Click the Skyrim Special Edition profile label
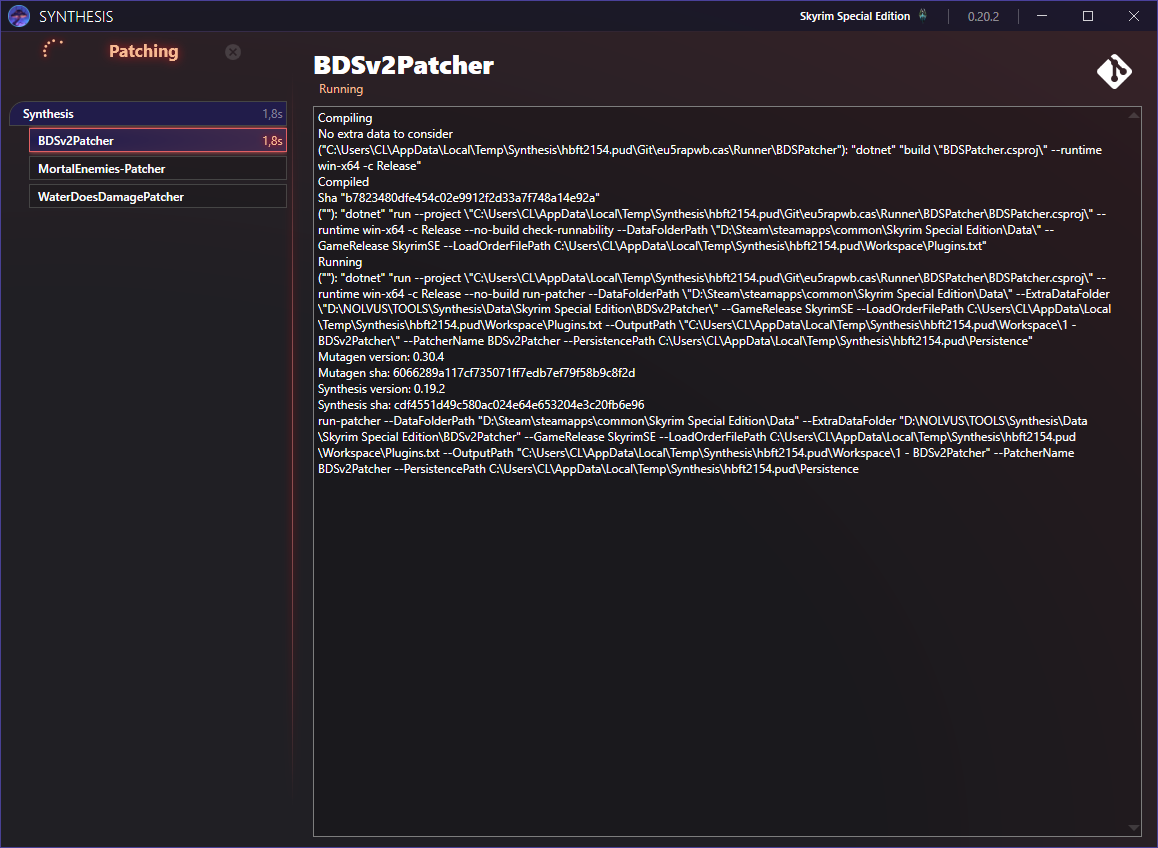Screen dimensions: 1158x848 click(854, 16)
